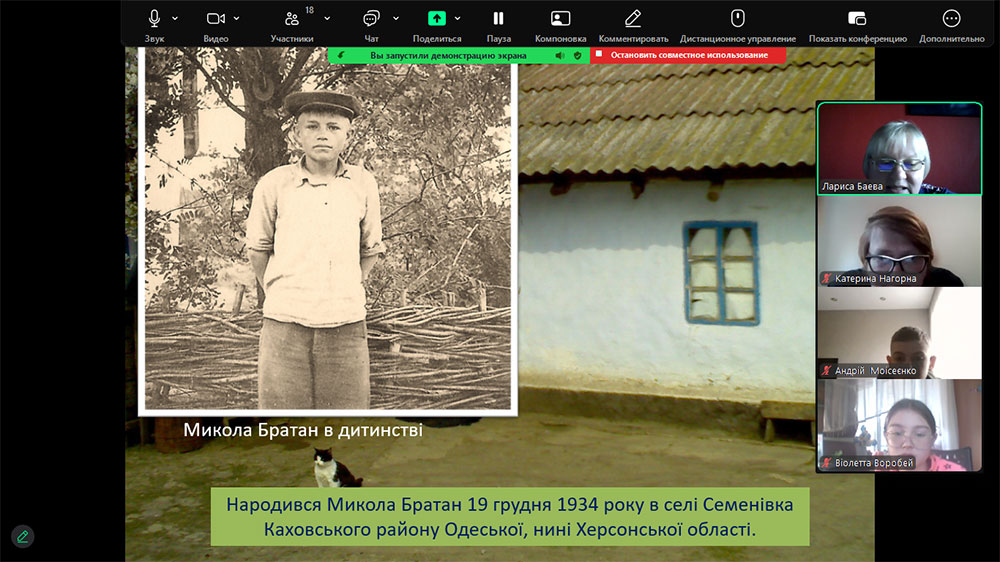This screenshot has height=562, width=1000.
Task: Open Дистанционное управление remote control
Action: coord(737,19)
